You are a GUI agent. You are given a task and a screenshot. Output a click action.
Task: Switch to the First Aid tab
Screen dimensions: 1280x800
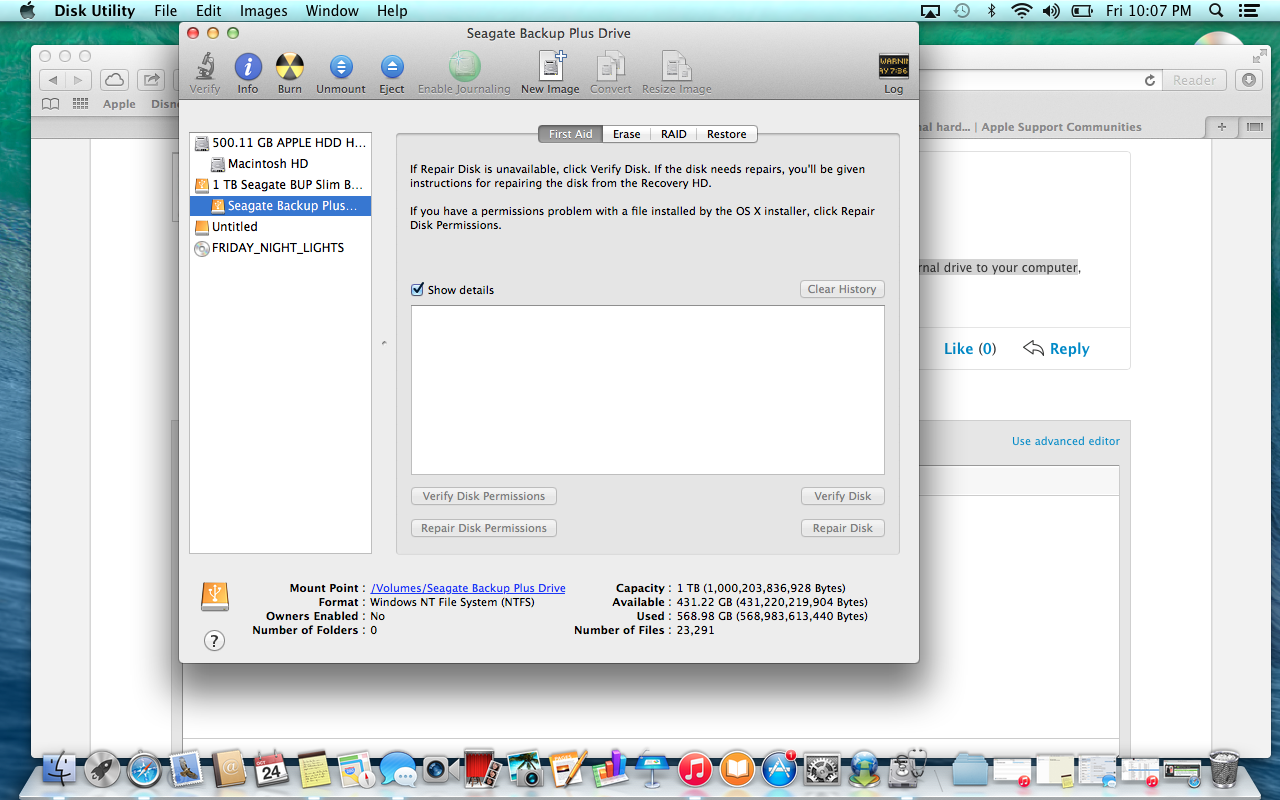coord(570,134)
